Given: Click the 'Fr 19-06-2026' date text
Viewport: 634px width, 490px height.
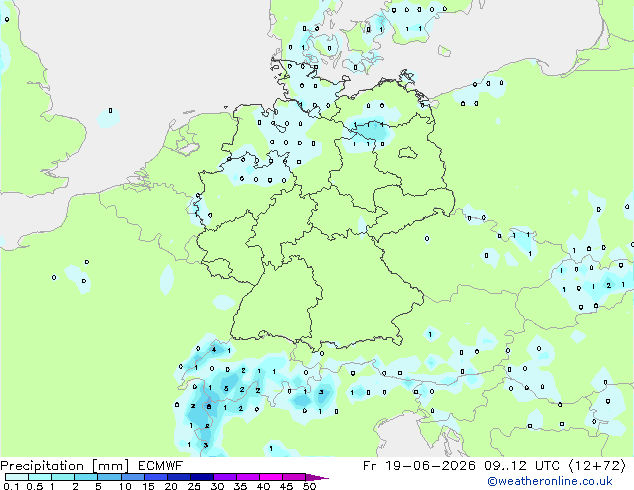Looking at the screenshot, I should pos(419,466).
